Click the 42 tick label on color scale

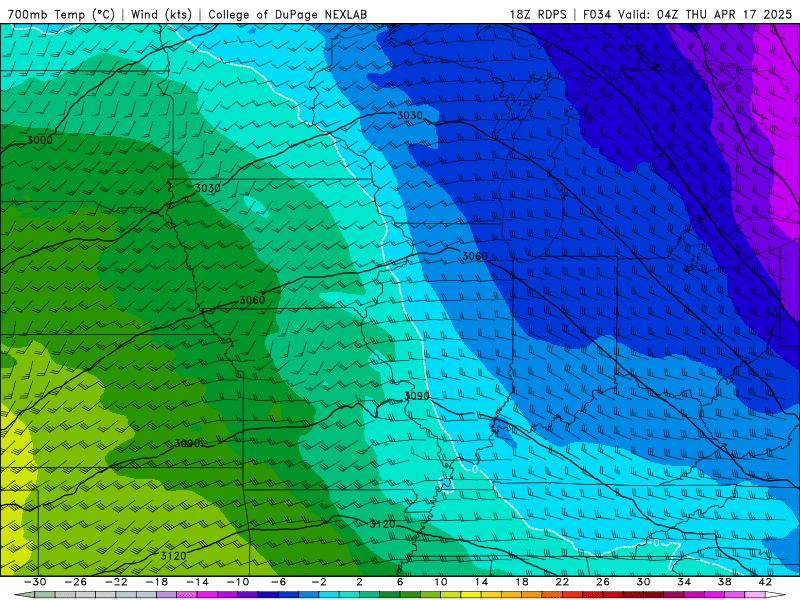765,582
